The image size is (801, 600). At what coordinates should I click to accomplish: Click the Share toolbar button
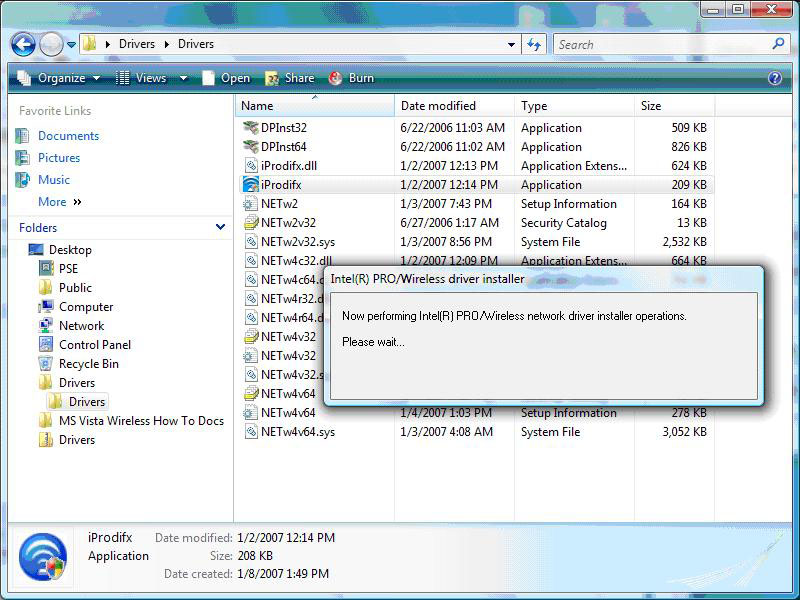pos(290,78)
